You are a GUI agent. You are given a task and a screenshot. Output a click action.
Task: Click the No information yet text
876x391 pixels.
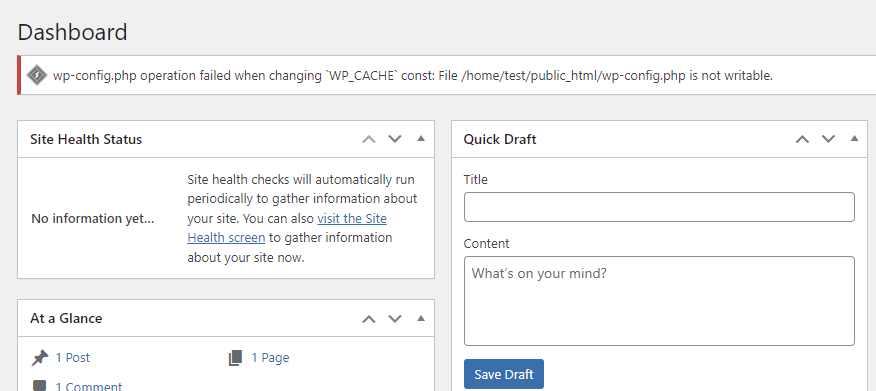tap(93, 218)
